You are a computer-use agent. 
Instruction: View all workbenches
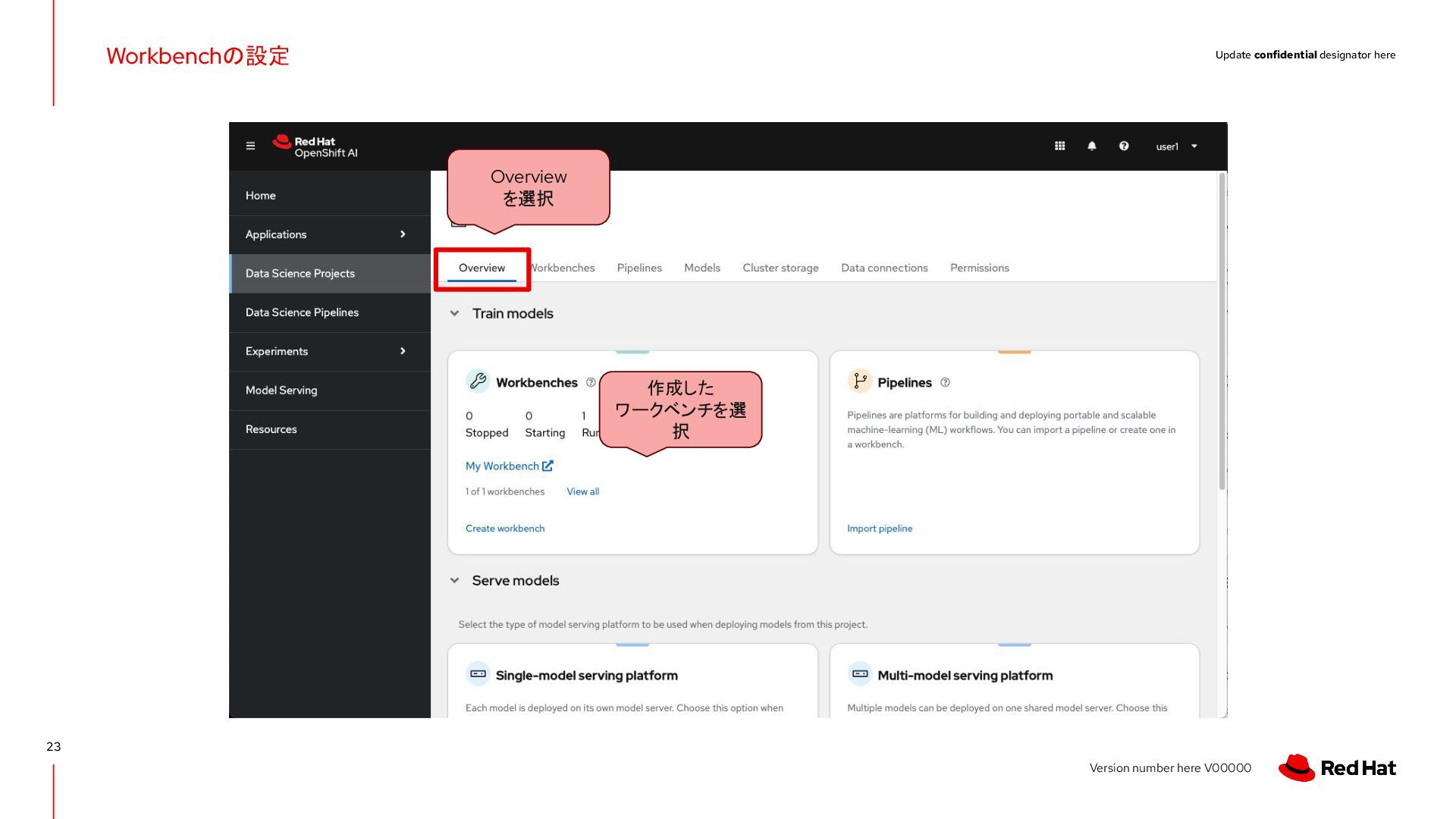(x=582, y=491)
